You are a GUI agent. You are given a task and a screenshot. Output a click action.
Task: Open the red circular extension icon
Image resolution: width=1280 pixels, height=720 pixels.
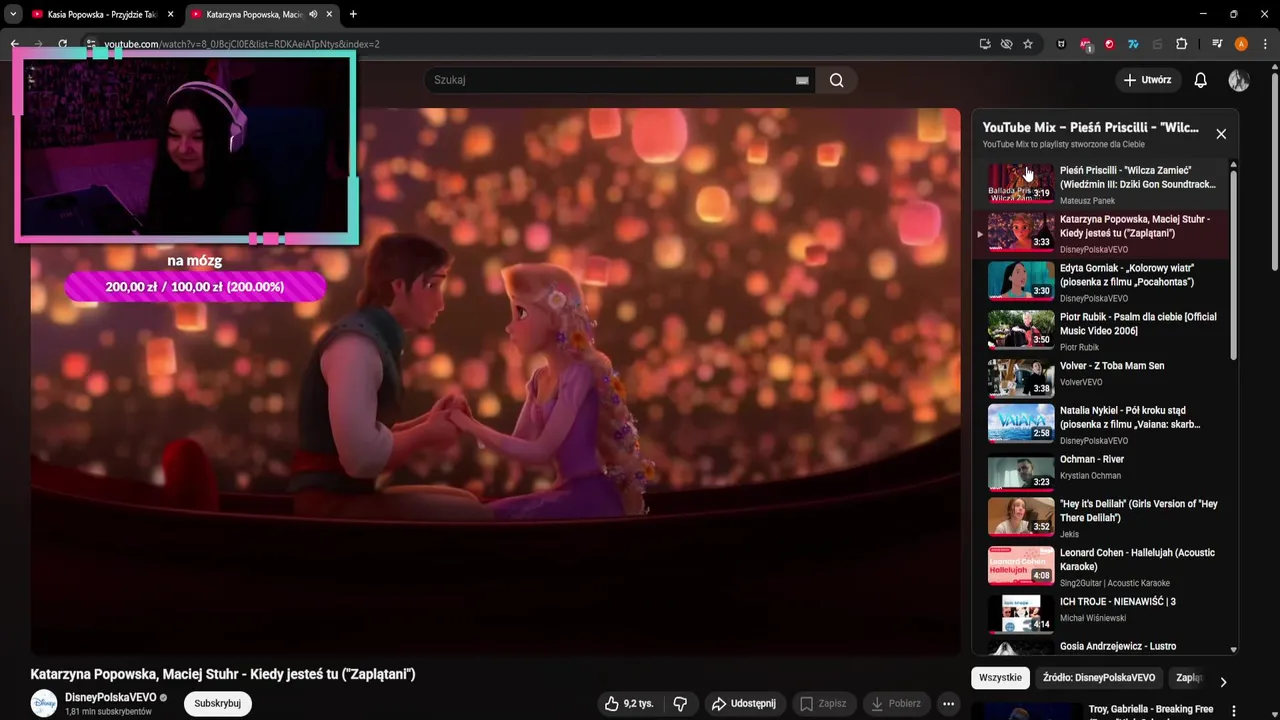pos(1109,44)
